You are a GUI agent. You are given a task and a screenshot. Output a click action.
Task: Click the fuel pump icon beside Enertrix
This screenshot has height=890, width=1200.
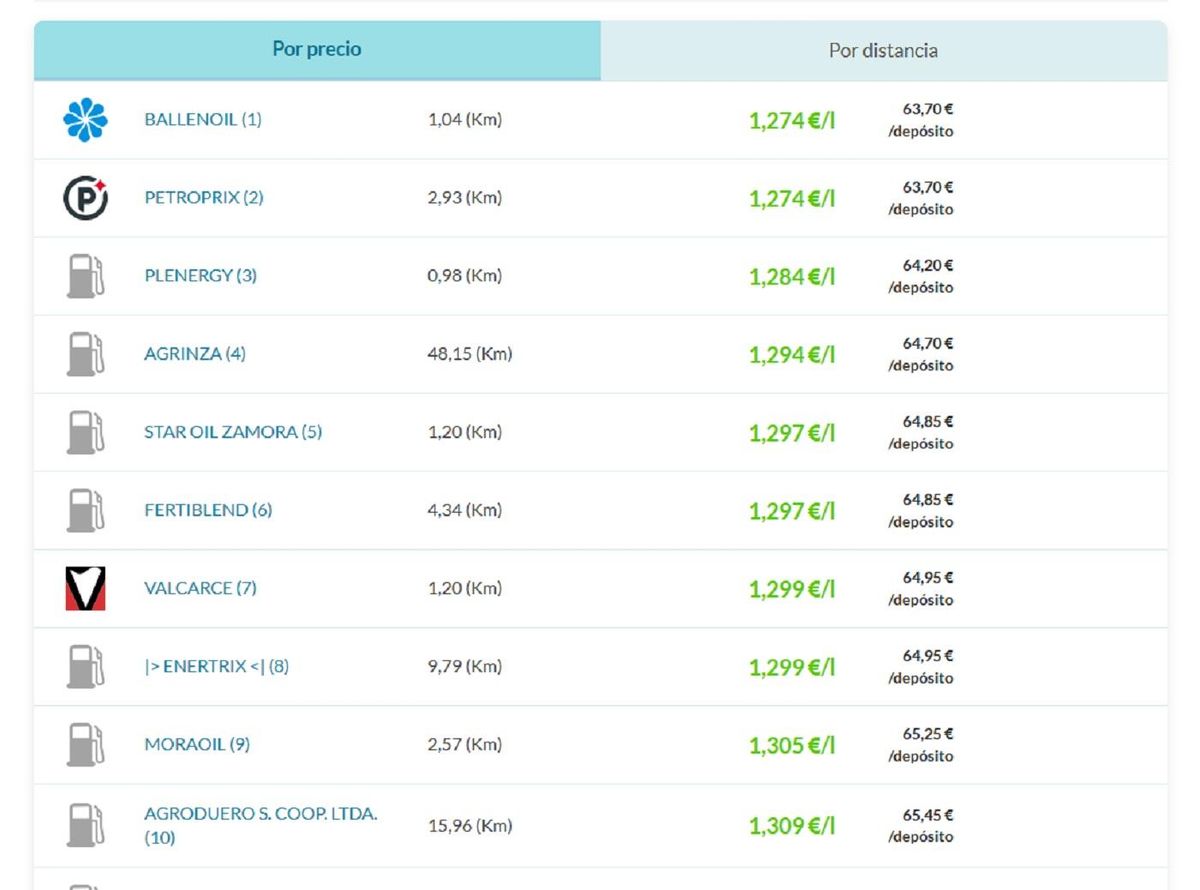[85, 666]
